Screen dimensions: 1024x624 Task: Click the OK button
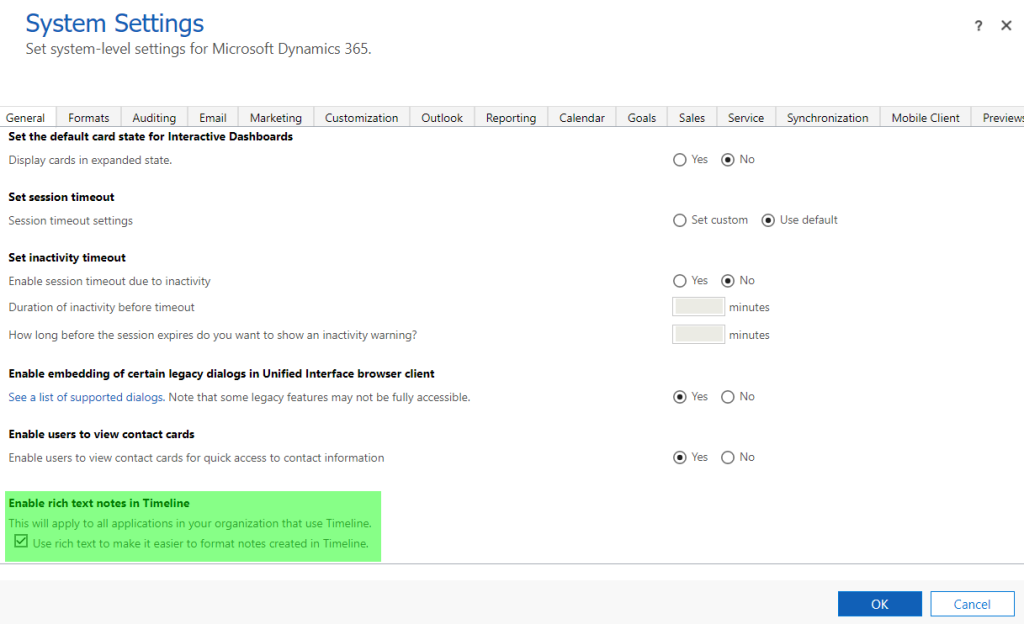[879, 604]
